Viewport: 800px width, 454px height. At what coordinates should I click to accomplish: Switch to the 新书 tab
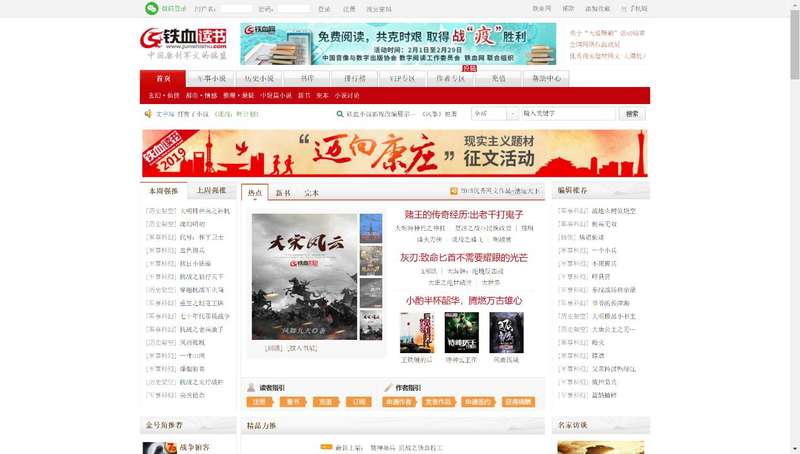[x=283, y=193]
